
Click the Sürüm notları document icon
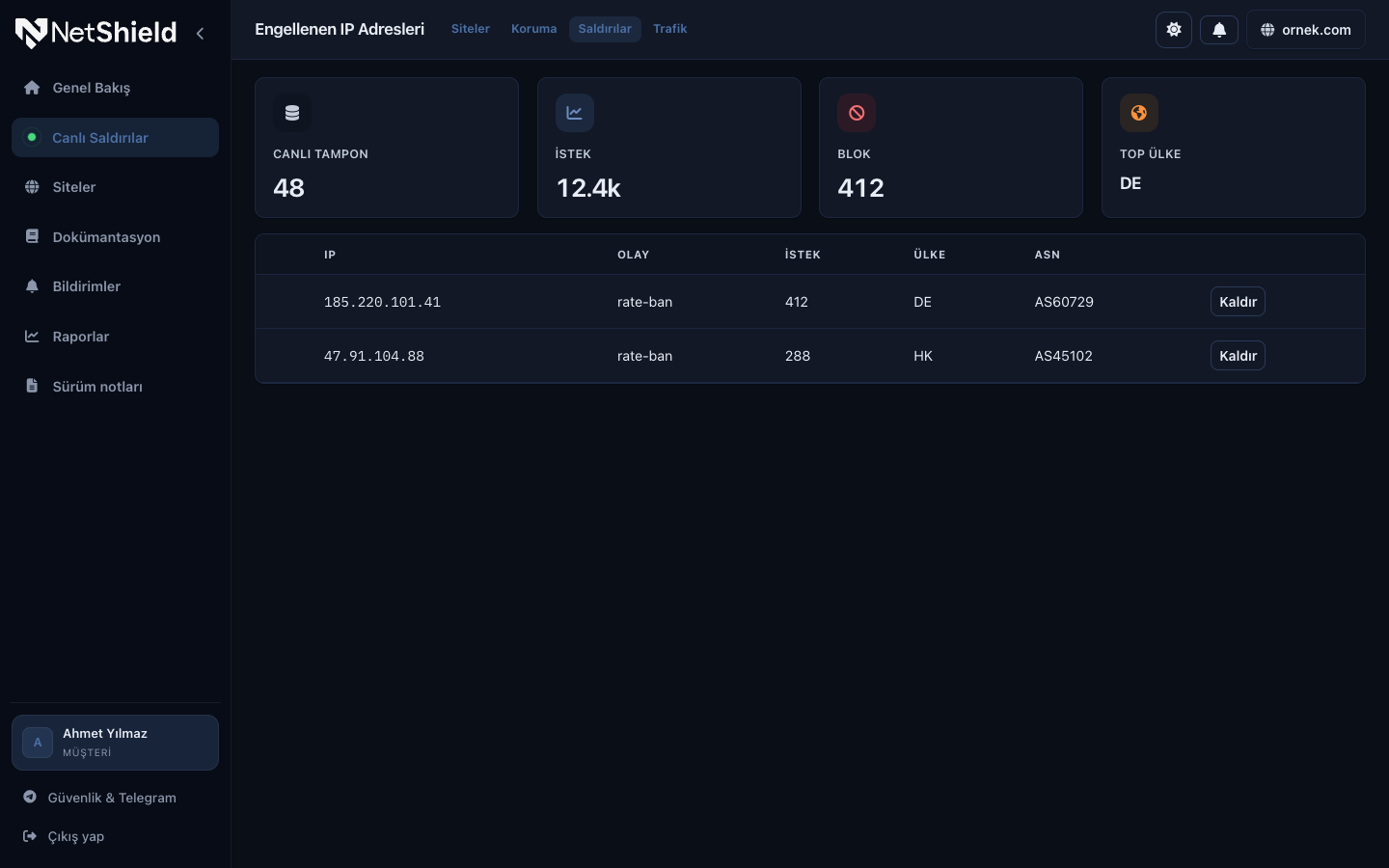pyautogui.click(x=32, y=386)
